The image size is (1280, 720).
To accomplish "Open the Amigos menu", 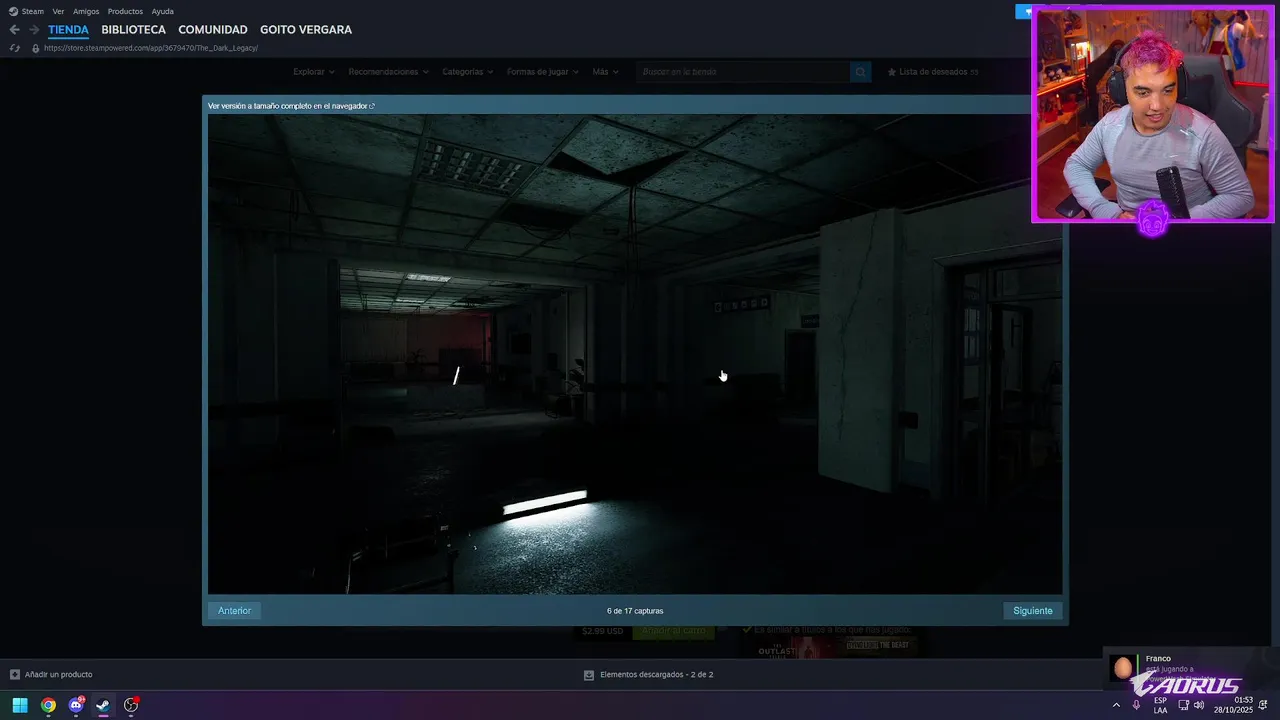I will pyautogui.click(x=86, y=11).
